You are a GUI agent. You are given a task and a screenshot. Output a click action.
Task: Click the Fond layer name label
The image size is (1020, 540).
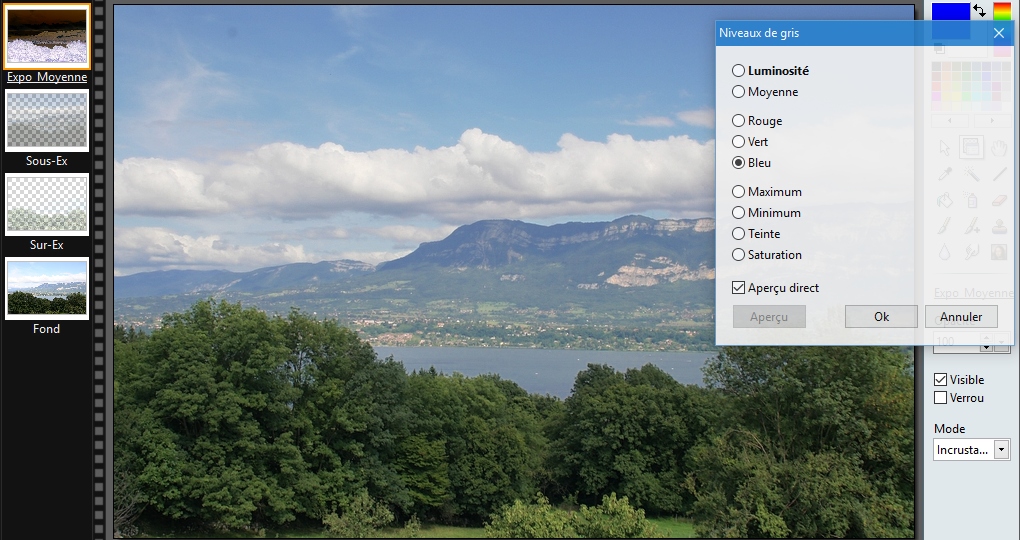(47, 329)
